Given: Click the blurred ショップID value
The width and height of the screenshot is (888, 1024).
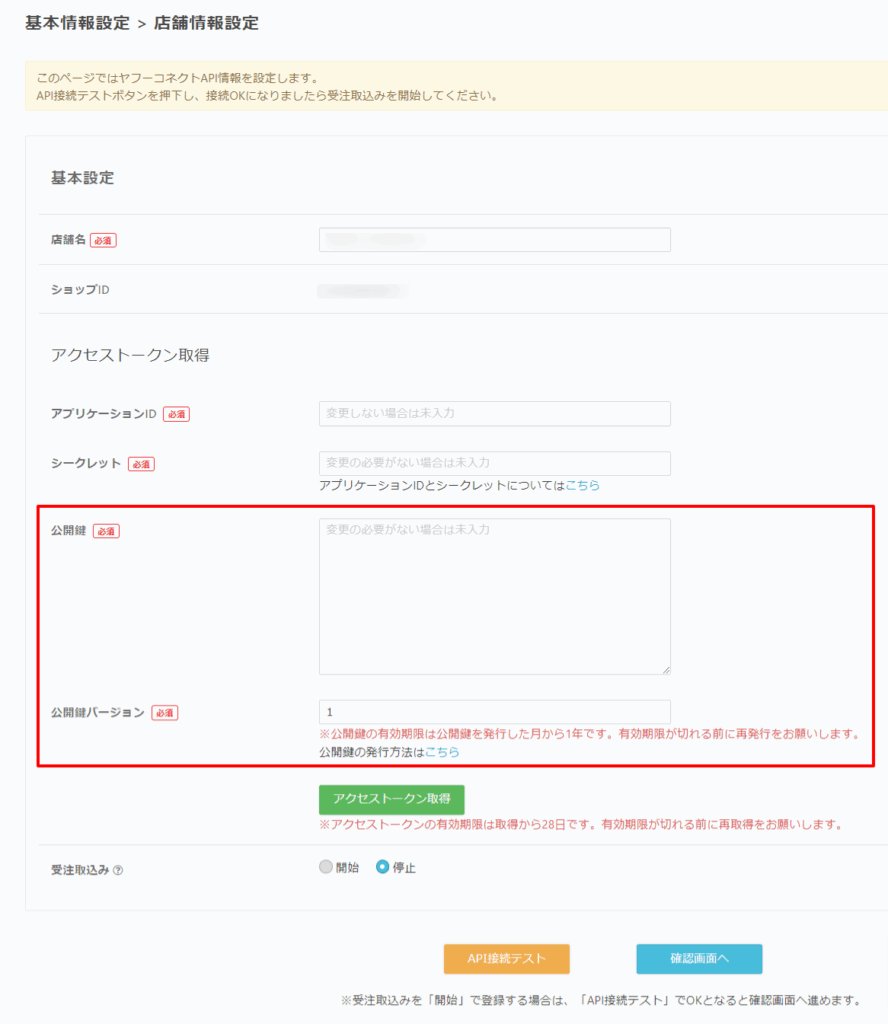Looking at the screenshot, I should 362,290.
